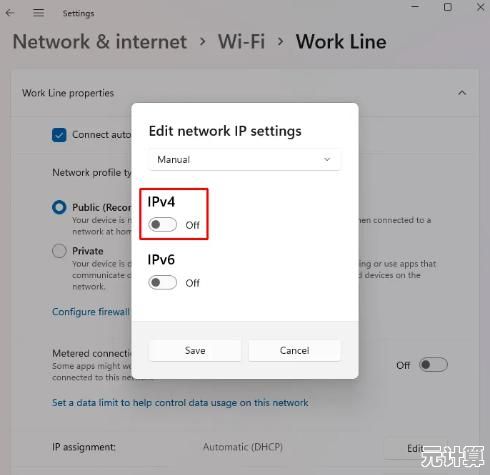Enable the Metered connection toggle
This screenshot has width=490, height=475.
[433, 365]
